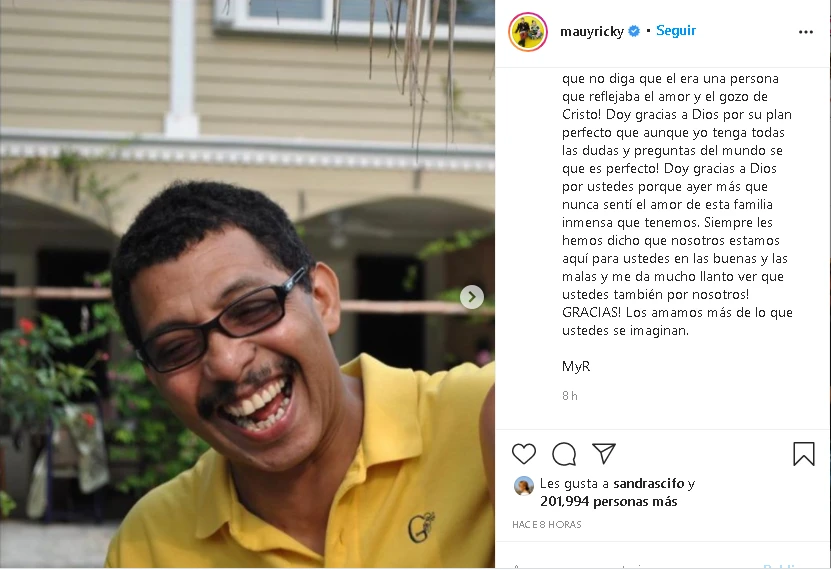Click the 8 h caption timestamp
Image resolution: width=831 pixels, height=570 pixels.
click(x=570, y=396)
